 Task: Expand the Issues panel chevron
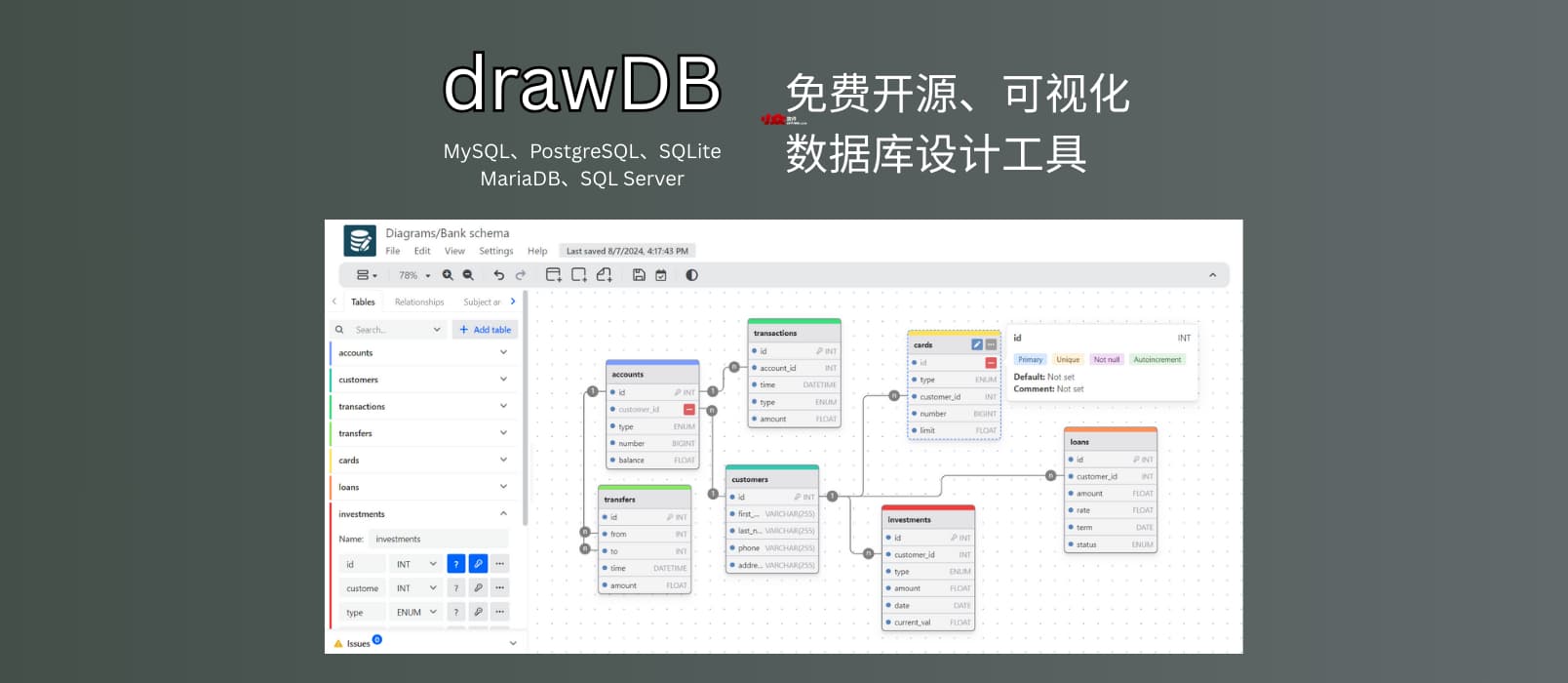(x=513, y=644)
